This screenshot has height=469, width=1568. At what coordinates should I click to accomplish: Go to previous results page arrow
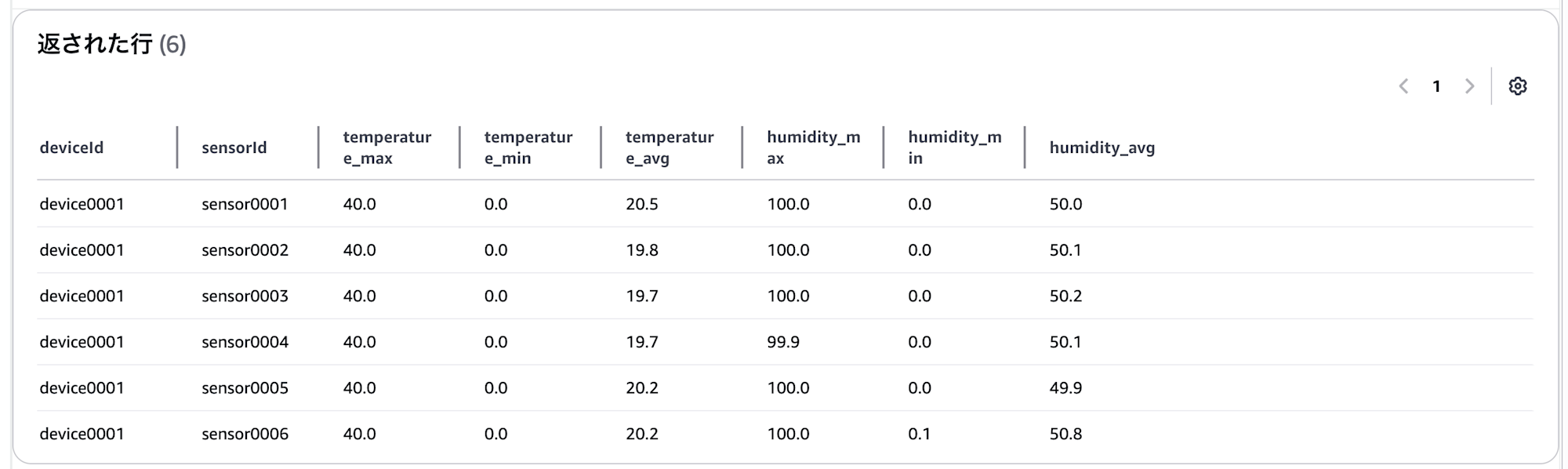[1403, 86]
